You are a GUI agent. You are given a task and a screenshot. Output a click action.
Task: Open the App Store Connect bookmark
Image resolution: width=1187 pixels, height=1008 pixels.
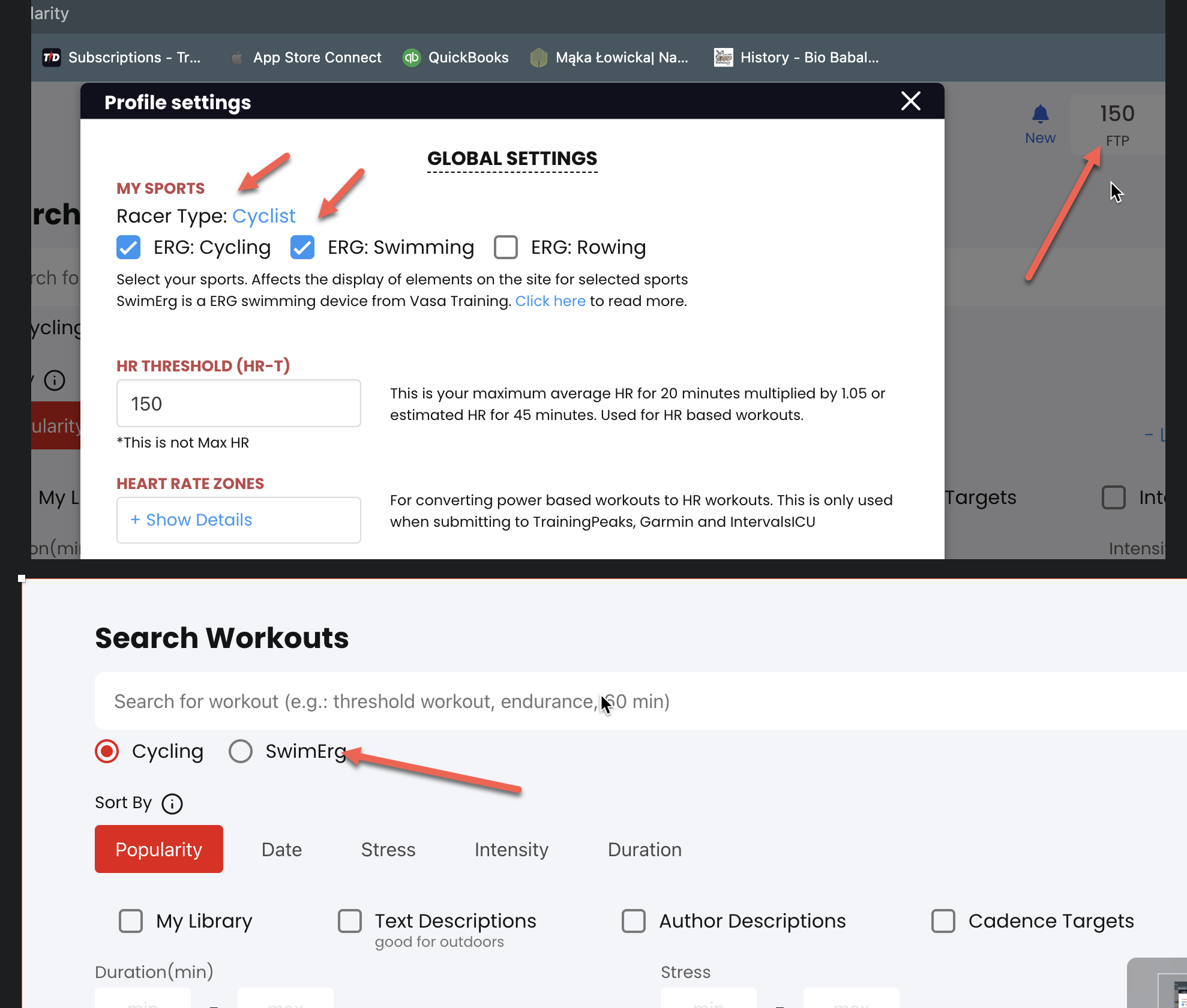(306, 58)
